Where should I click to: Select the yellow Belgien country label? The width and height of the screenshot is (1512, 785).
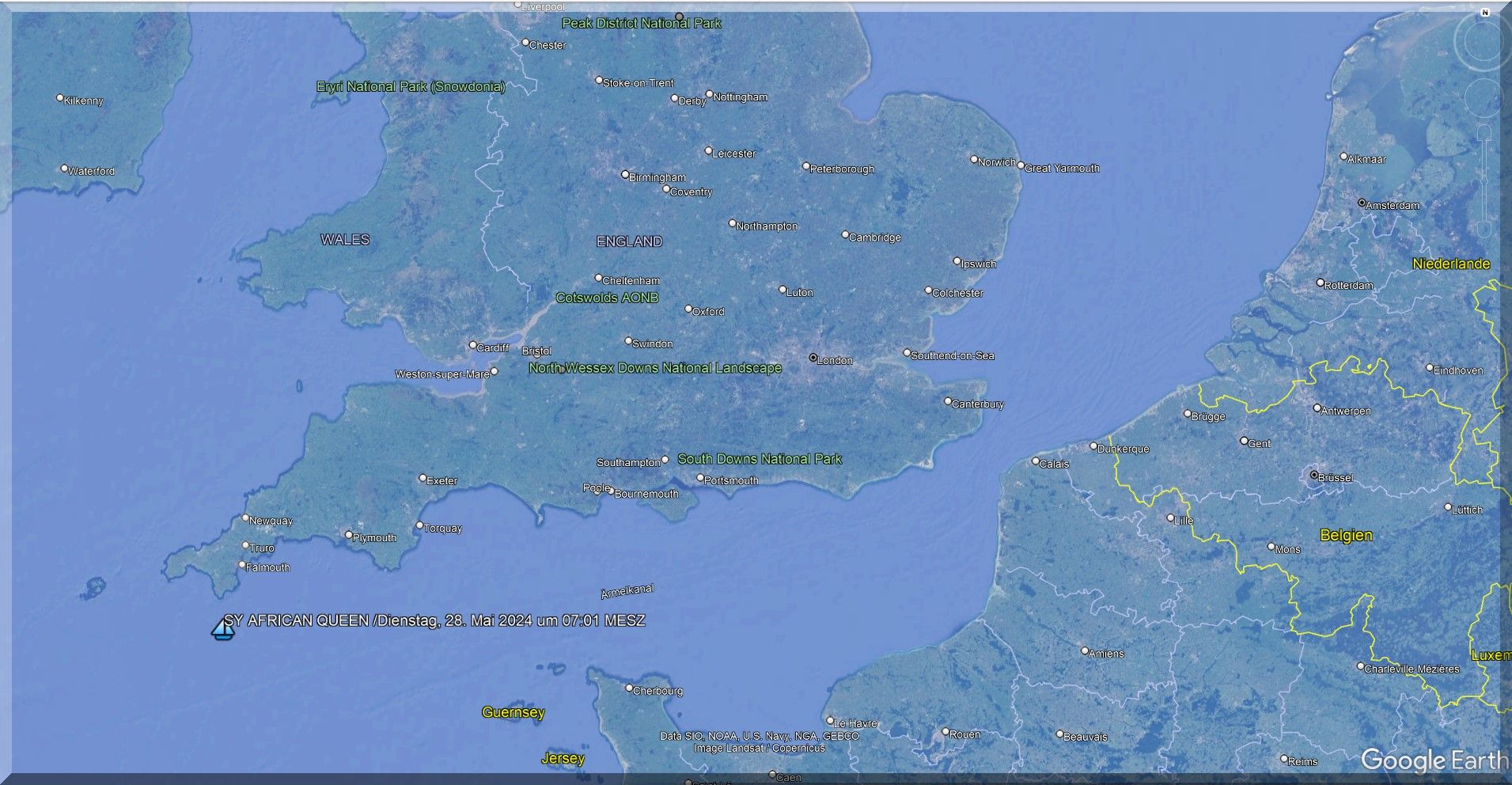pyautogui.click(x=1346, y=536)
